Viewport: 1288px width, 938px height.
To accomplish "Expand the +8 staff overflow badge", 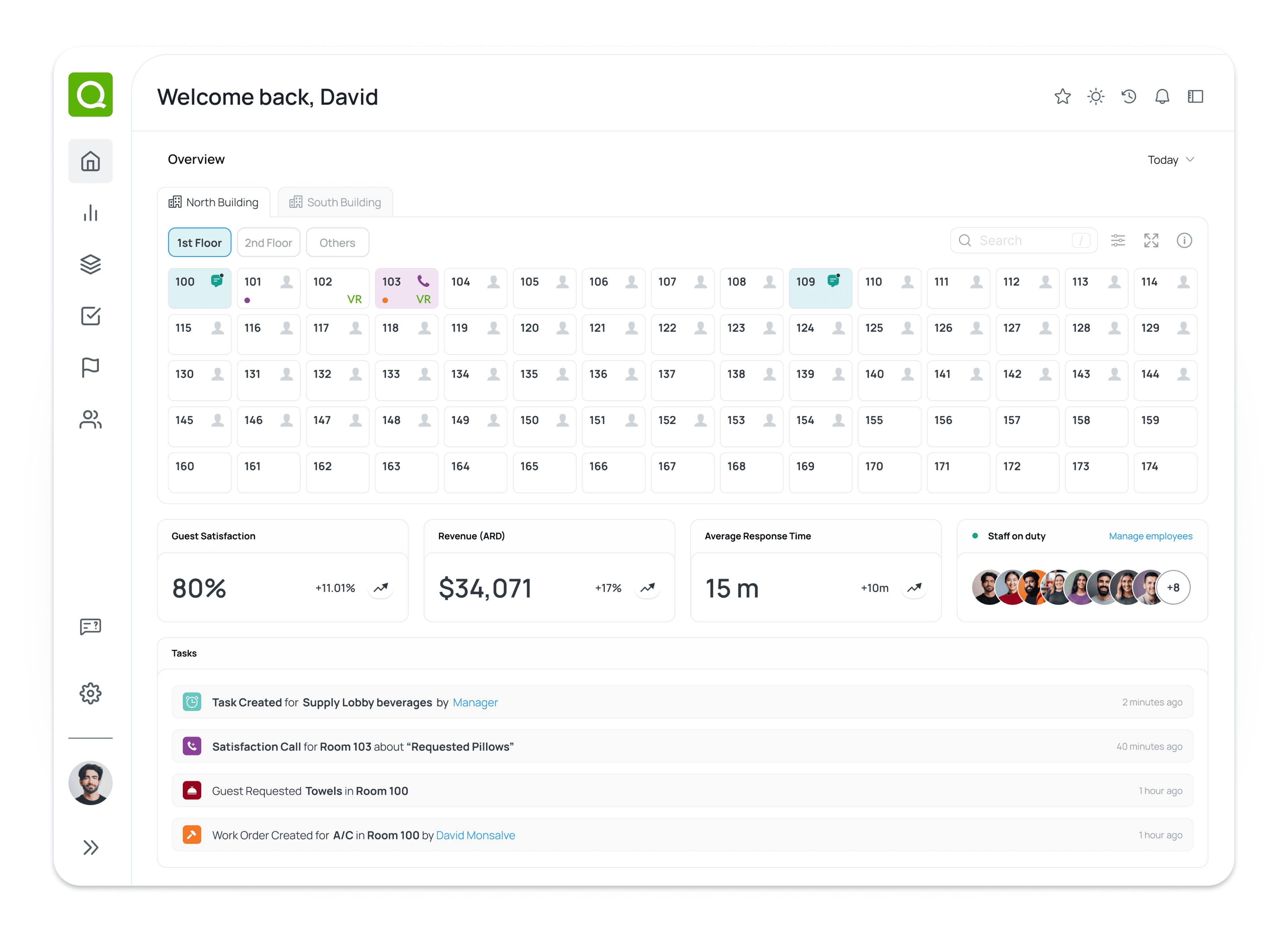I will point(1173,587).
